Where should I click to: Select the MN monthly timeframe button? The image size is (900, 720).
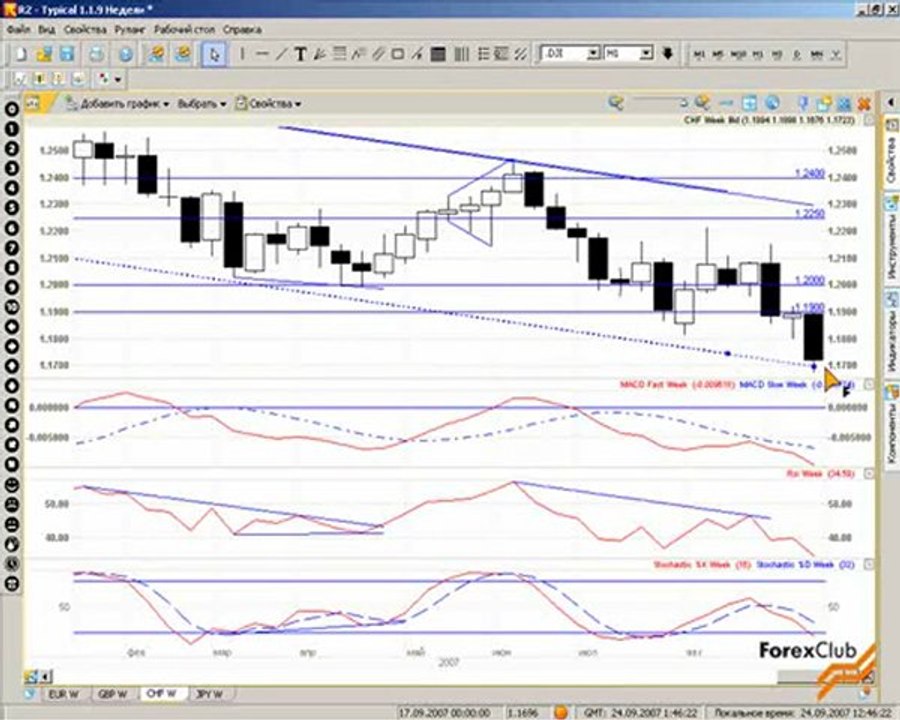click(816, 55)
